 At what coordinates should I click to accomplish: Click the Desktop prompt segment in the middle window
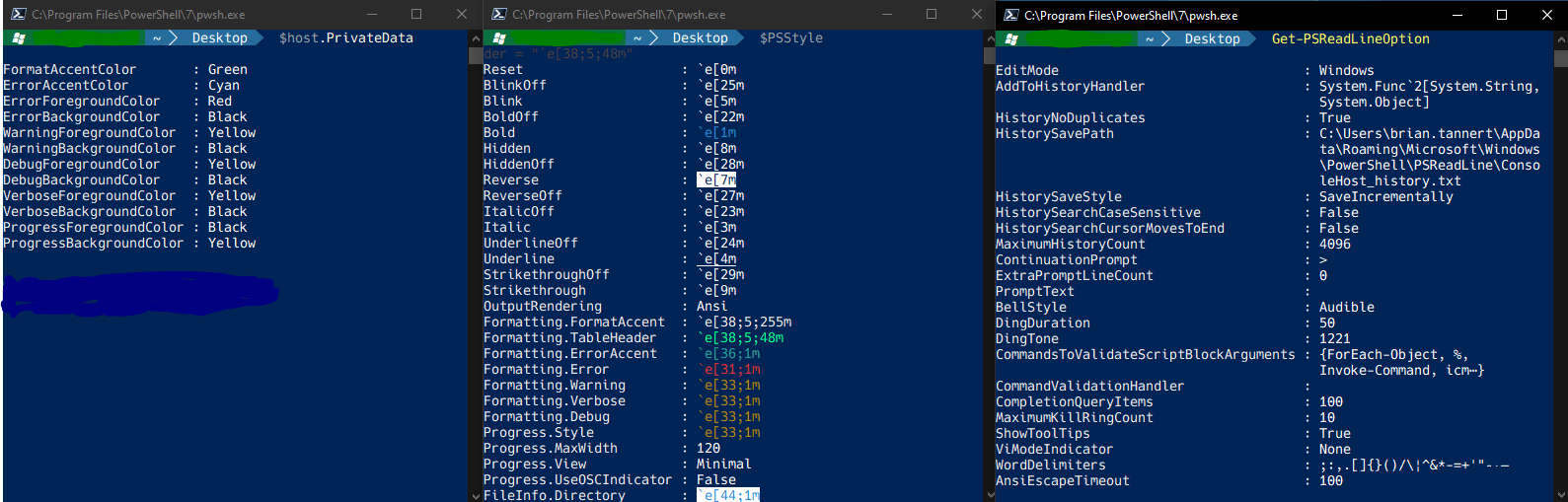point(701,38)
